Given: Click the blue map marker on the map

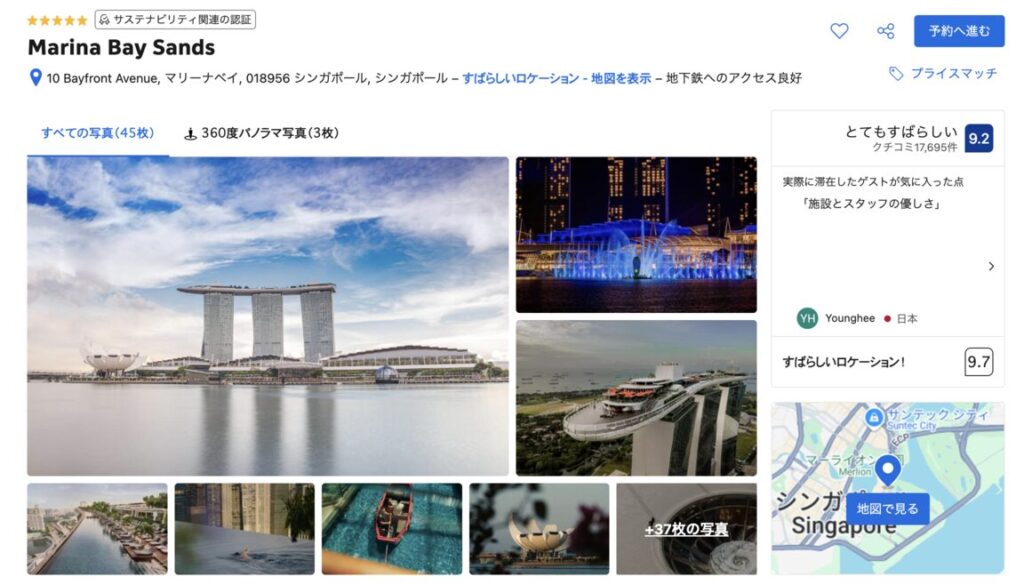Looking at the screenshot, I should [x=888, y=470].
